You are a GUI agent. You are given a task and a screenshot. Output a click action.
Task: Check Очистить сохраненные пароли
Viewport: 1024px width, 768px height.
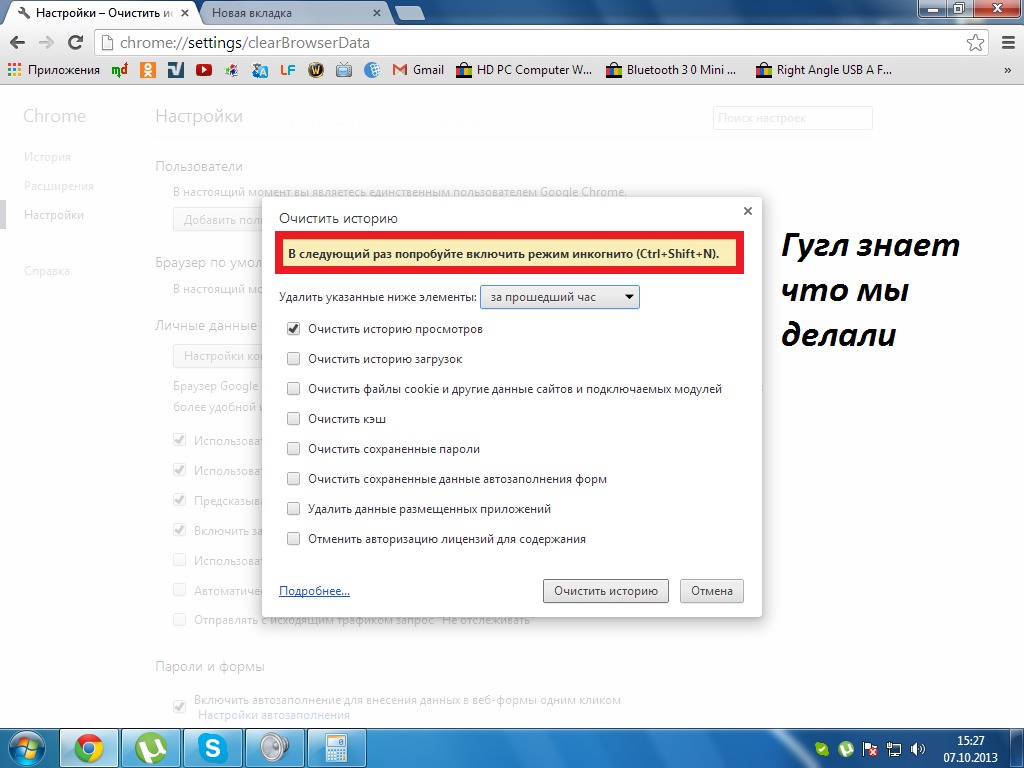pos(293,449)
